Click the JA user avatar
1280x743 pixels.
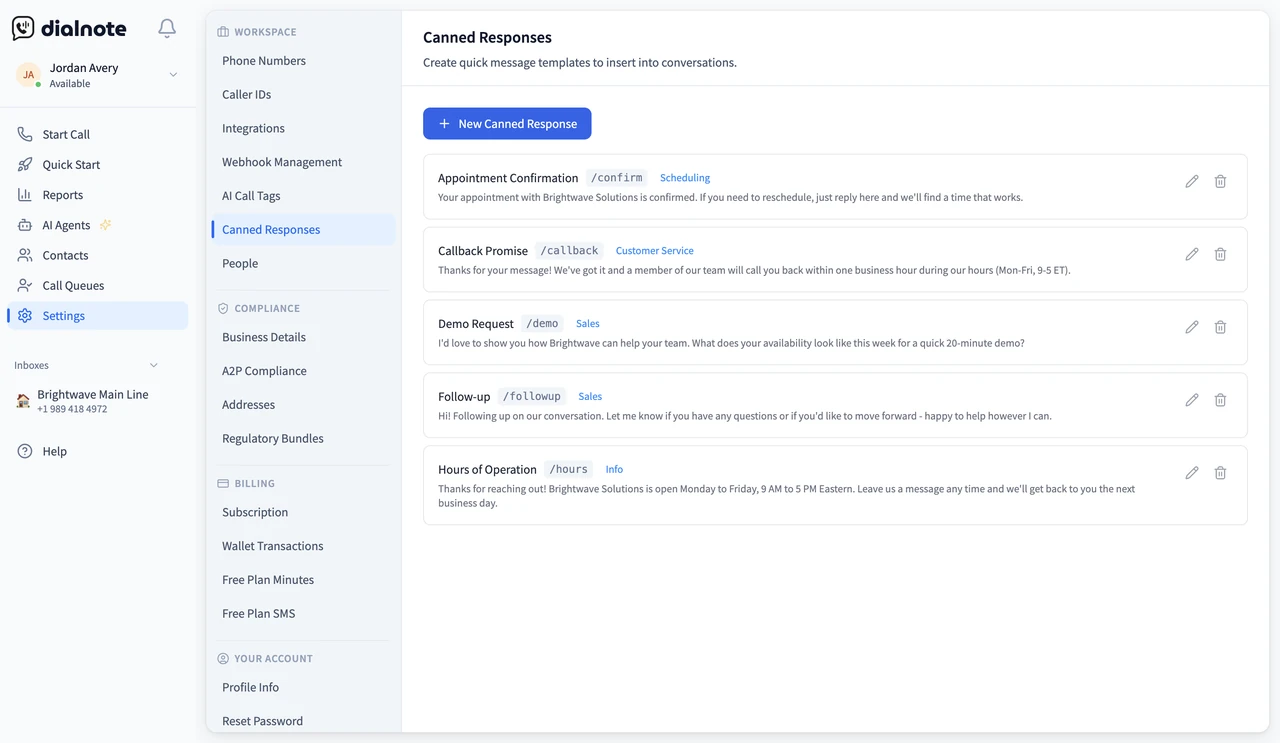point(29,75)
